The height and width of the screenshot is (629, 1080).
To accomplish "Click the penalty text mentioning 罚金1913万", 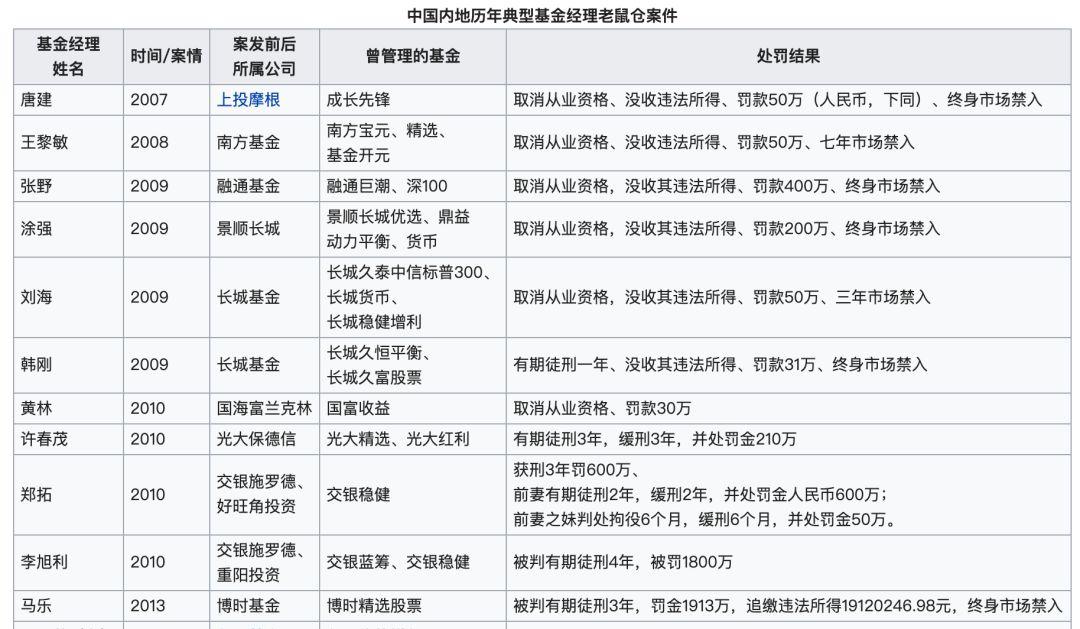I will [x=788, y=606].
